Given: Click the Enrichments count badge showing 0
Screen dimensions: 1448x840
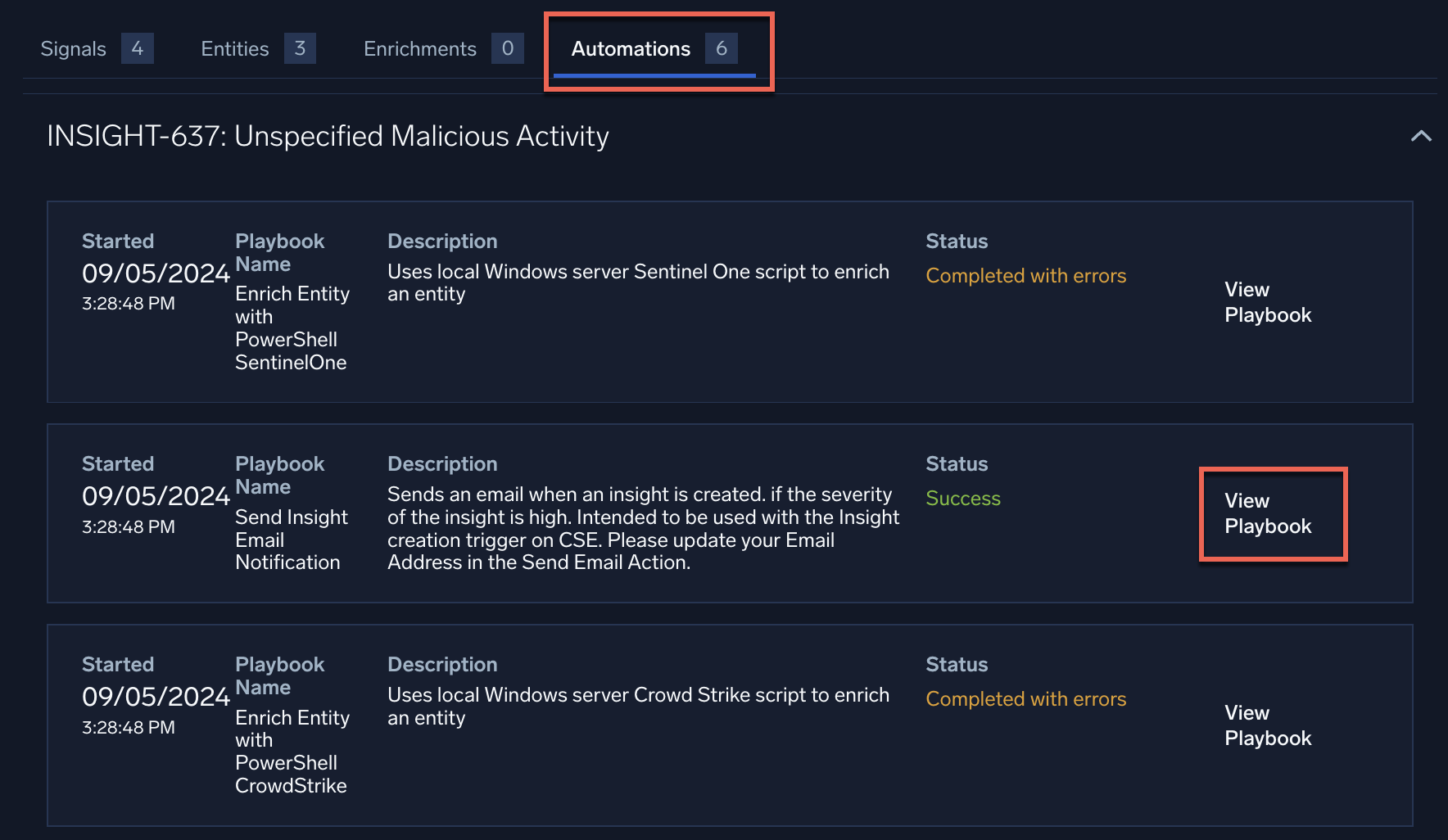Looking at the screenshot, I should [508, 48].
